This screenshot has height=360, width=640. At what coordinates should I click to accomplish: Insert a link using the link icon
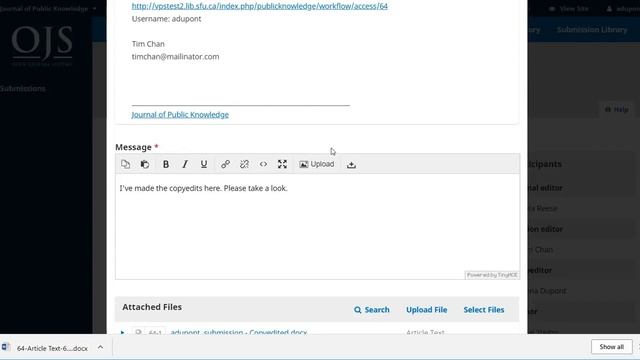[225, 164]
